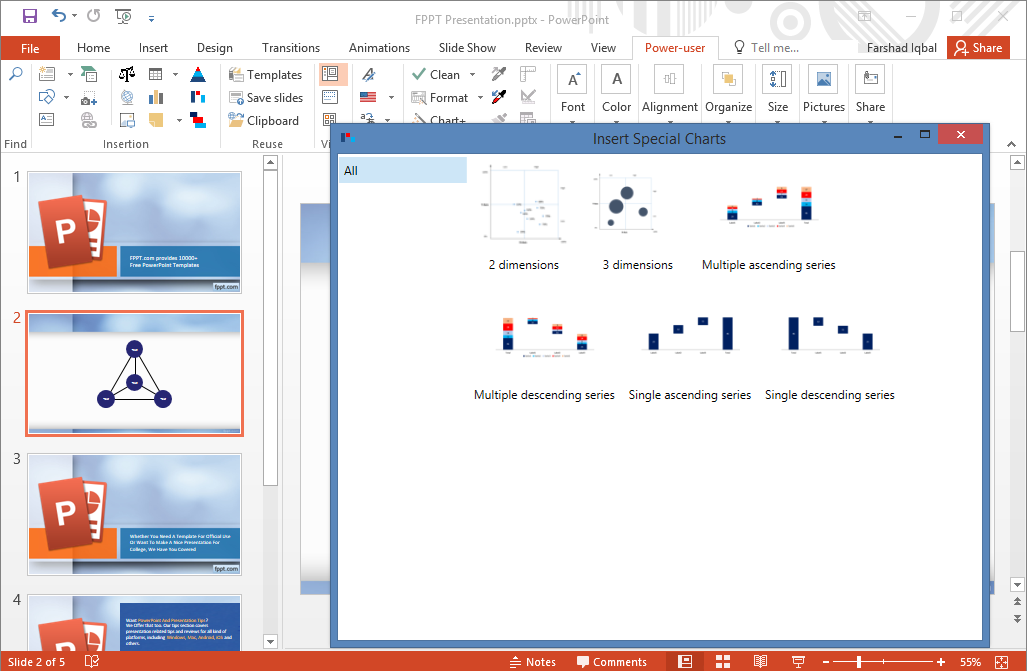1027x671 pixels.
Task: Click the eyedropper icon beside Format
Action: point(499,97)
